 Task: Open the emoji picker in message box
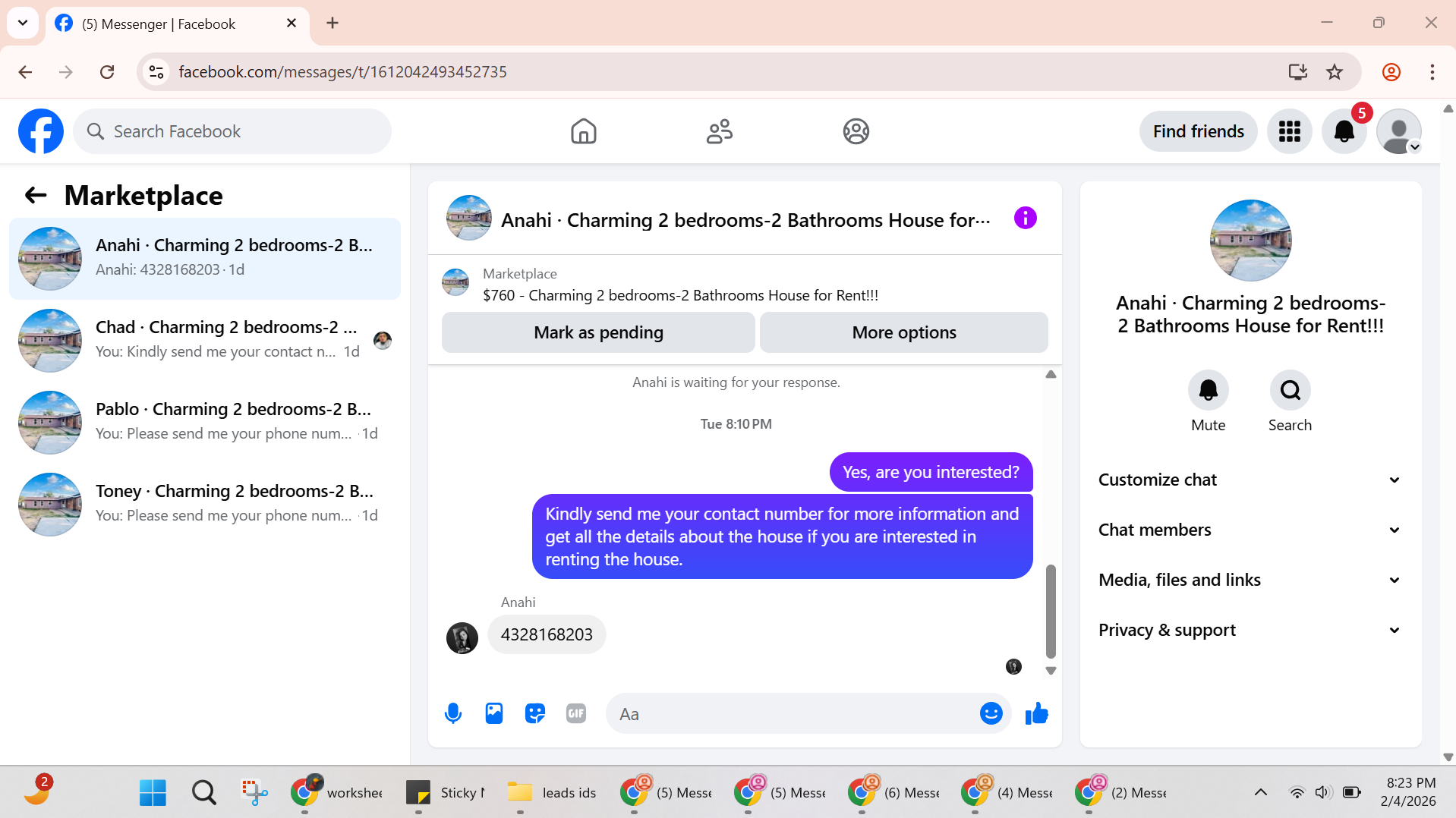pyautogui.click(x=991, y=713)
